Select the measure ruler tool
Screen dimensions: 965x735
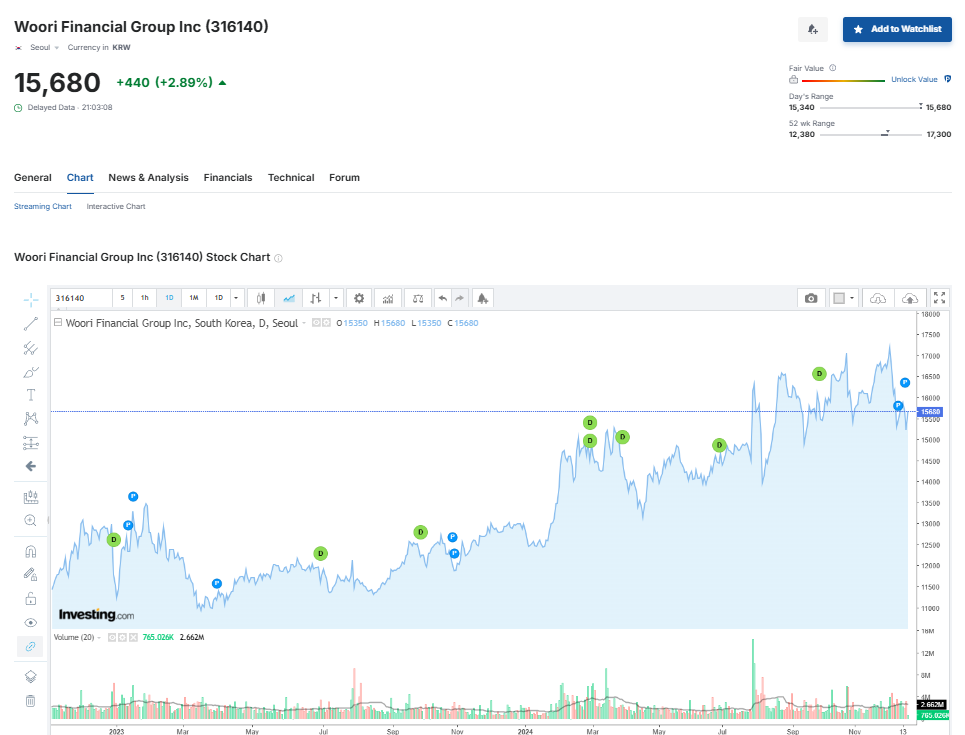(x=31, y=497)
